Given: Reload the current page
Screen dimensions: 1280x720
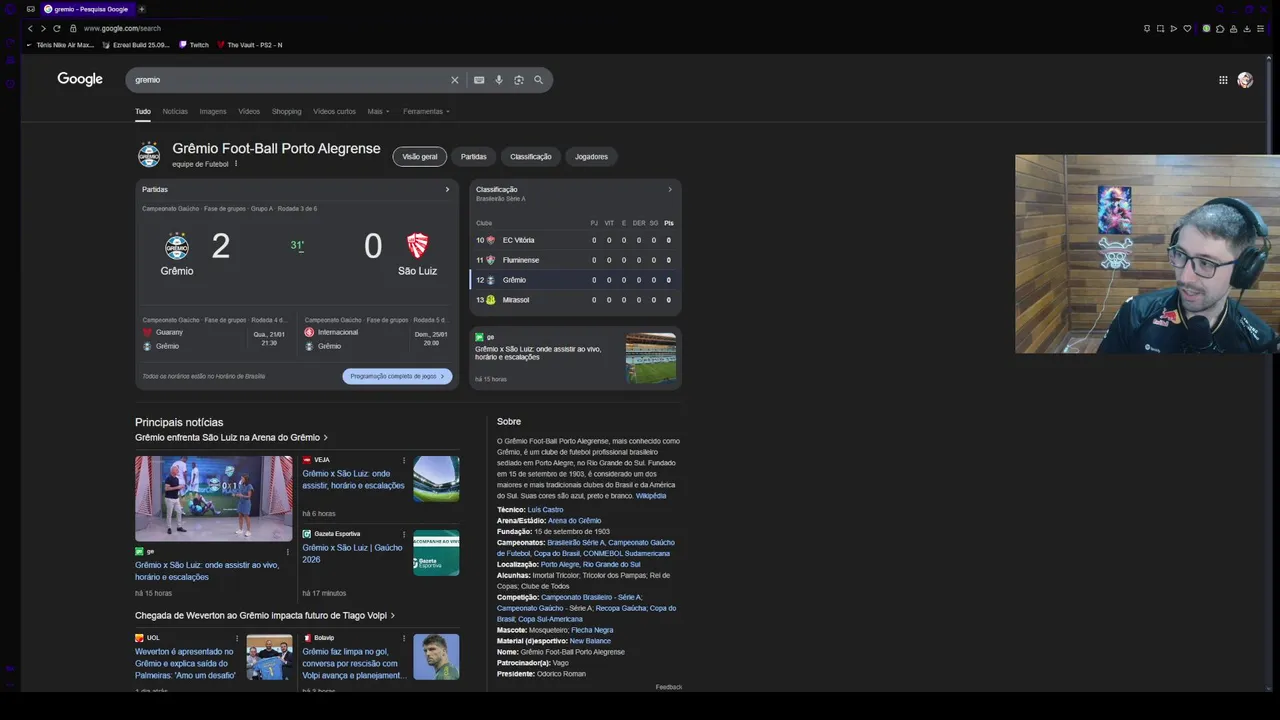Looking at the screenshot, I should [x=57, y=28].
